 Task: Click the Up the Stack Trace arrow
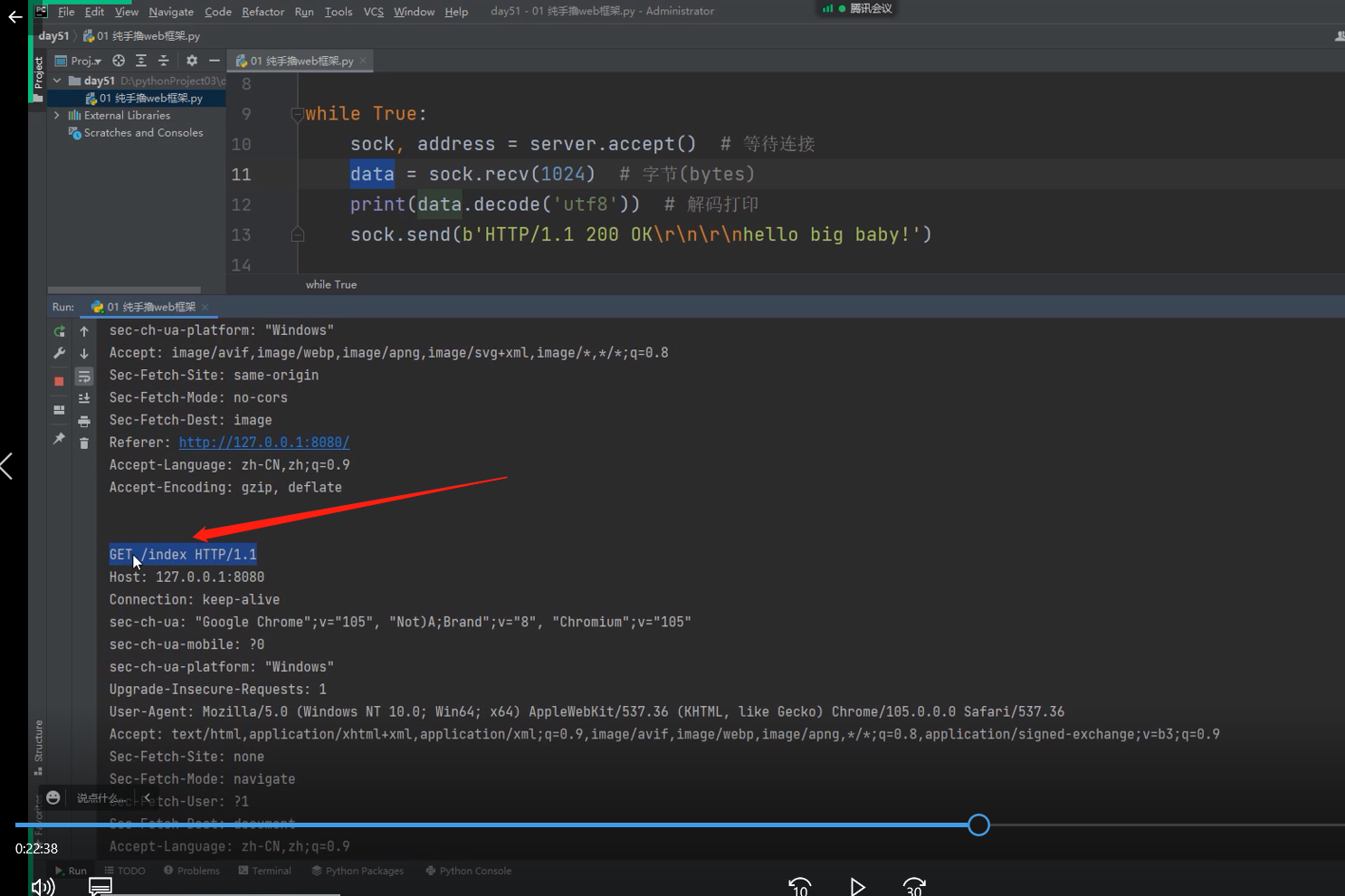84,331
